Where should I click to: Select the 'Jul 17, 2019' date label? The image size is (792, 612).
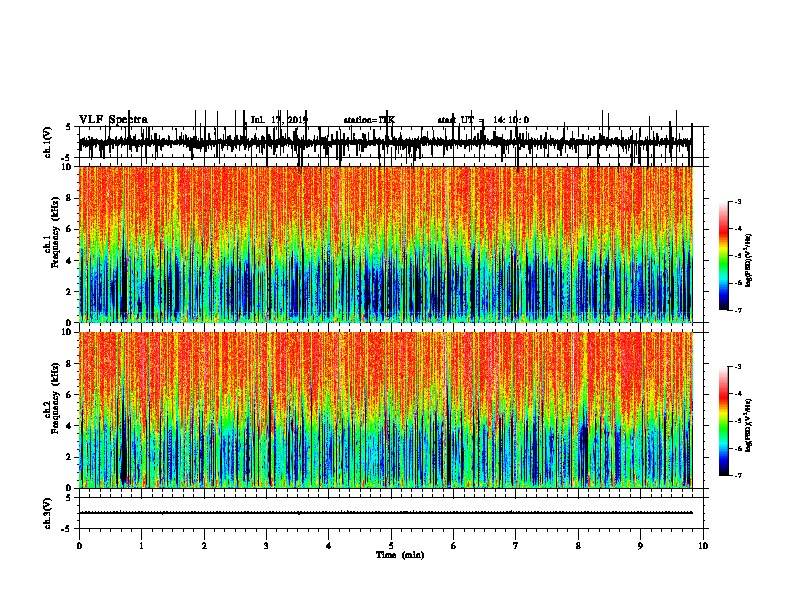click(x=279, y=120)
